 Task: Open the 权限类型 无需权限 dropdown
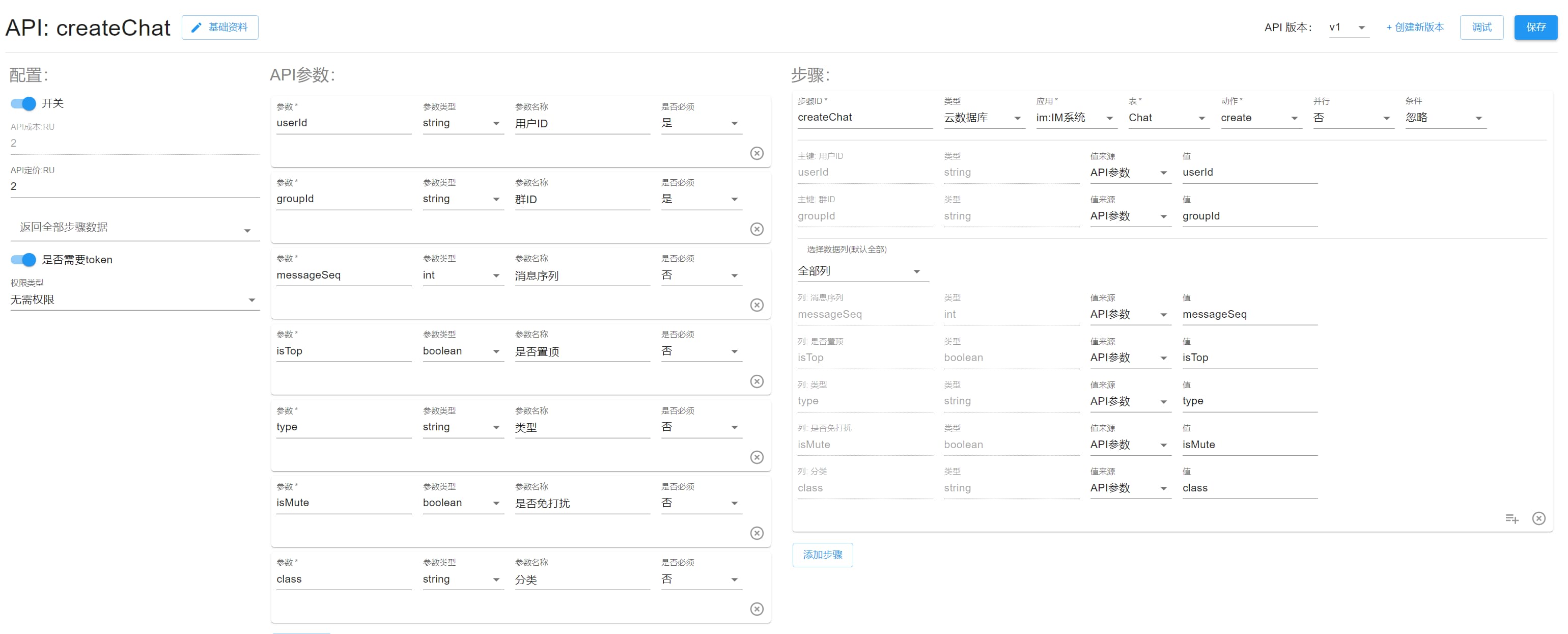(x=135, y=299)
